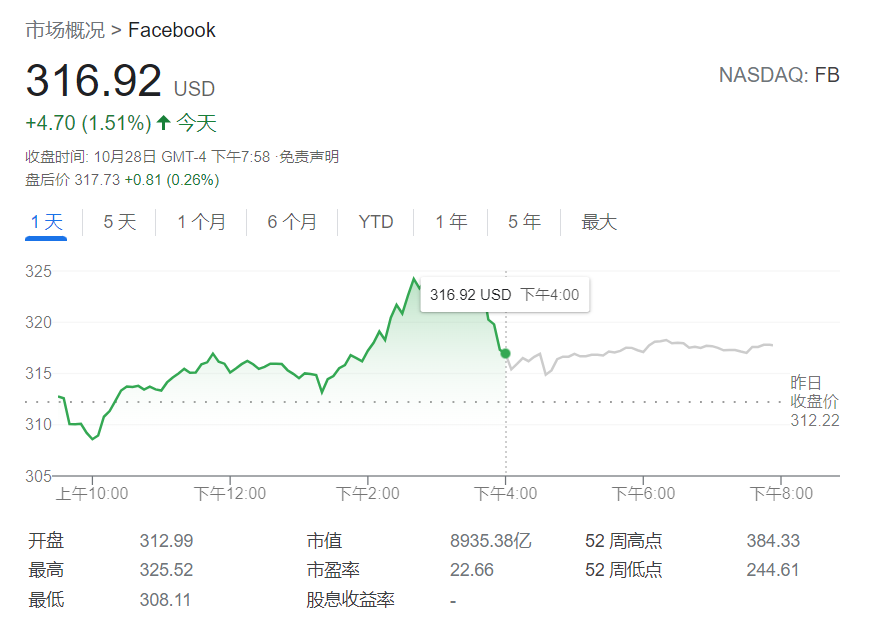Click the green upward arrow icon

point(164,124)
